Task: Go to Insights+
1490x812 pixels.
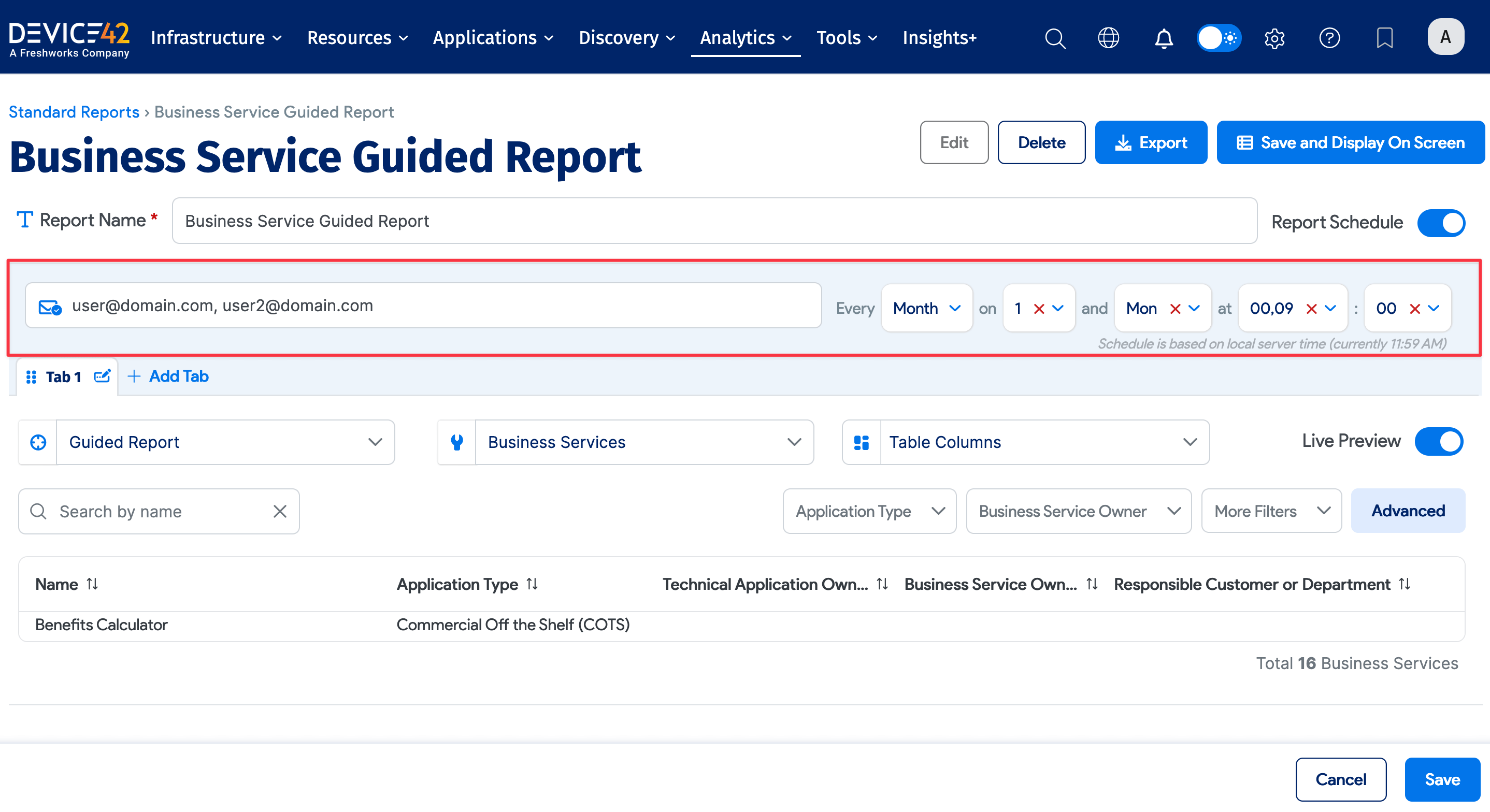Action: (x=939, y=38)
